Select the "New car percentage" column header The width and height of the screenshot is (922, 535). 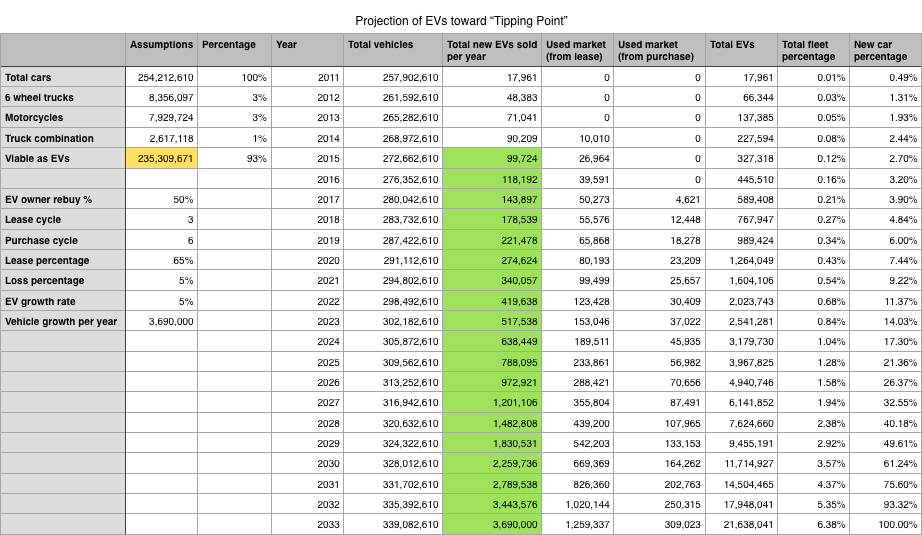click(884, 50)
